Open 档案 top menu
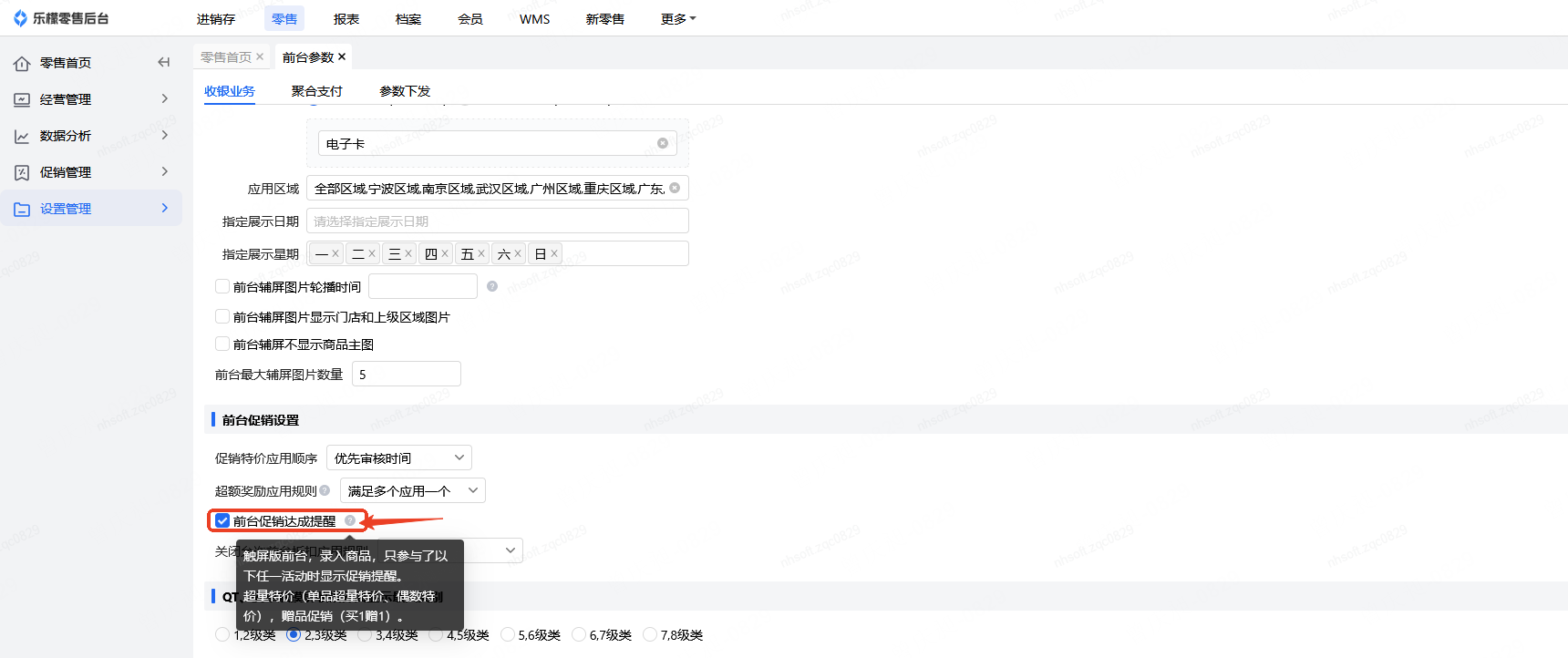The height and width of the screenshot is (658, 1568). (408, 18)
